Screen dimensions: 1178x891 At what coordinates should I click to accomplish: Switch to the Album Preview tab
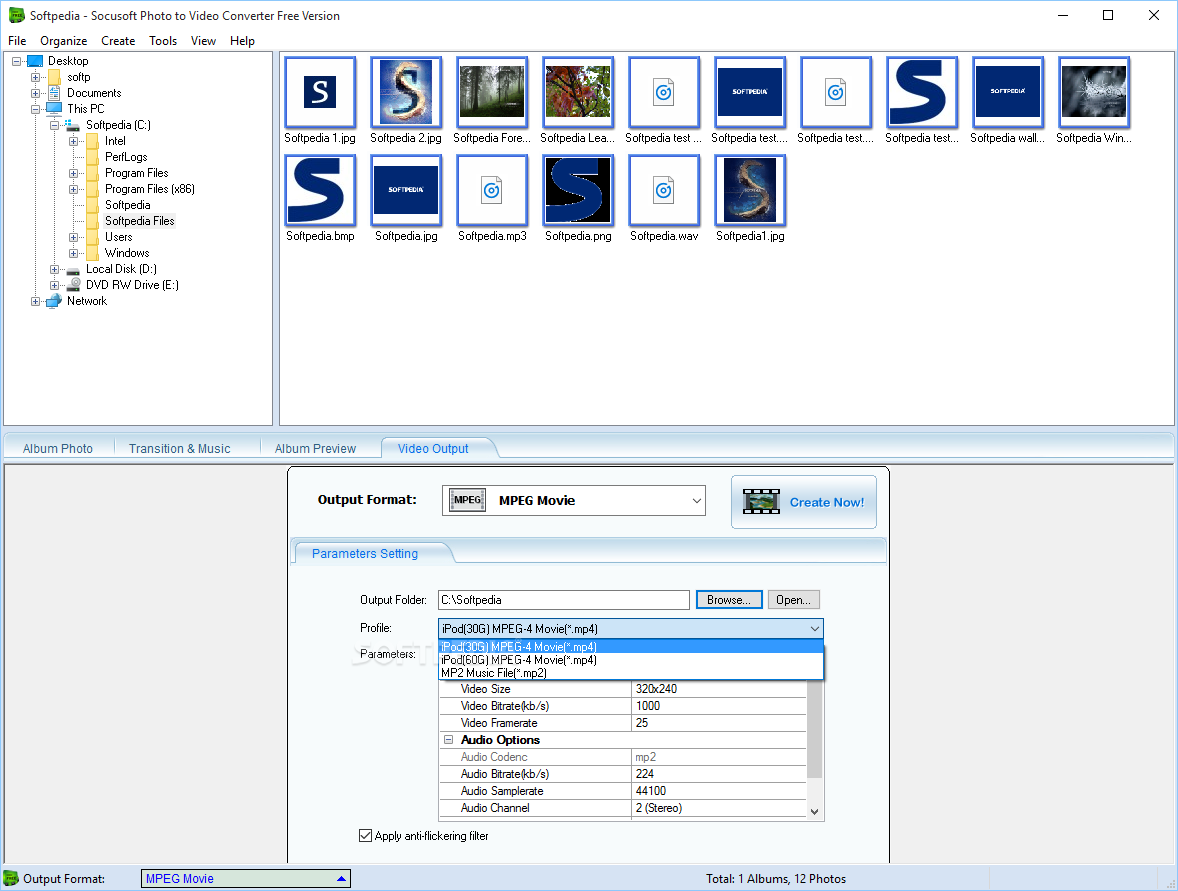pyautogui.click(x=316, y=449)
